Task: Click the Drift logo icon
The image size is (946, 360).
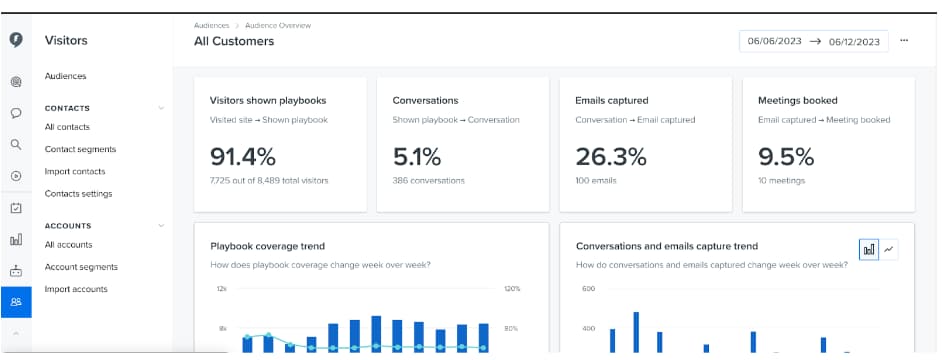Action: click(x=16, y=40)
